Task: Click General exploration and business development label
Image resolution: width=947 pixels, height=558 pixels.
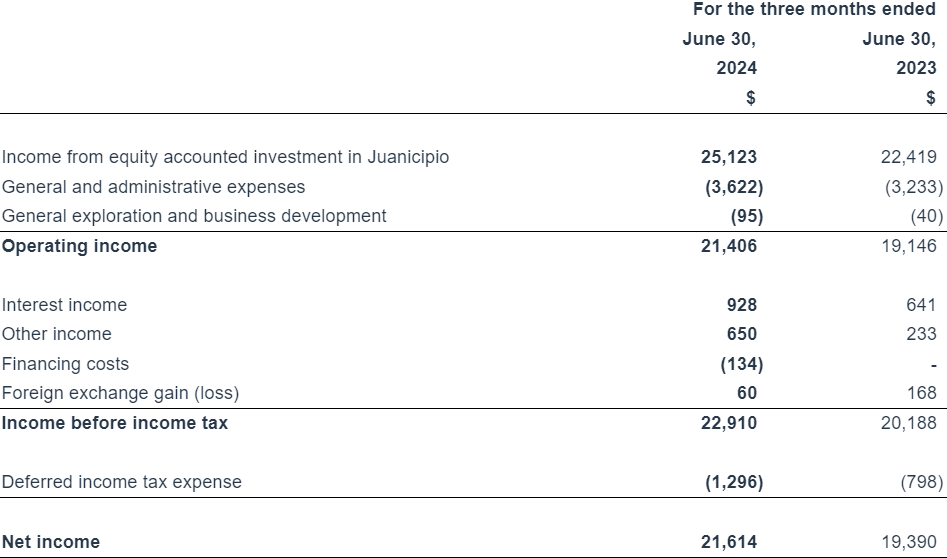Action: point(194,216)
